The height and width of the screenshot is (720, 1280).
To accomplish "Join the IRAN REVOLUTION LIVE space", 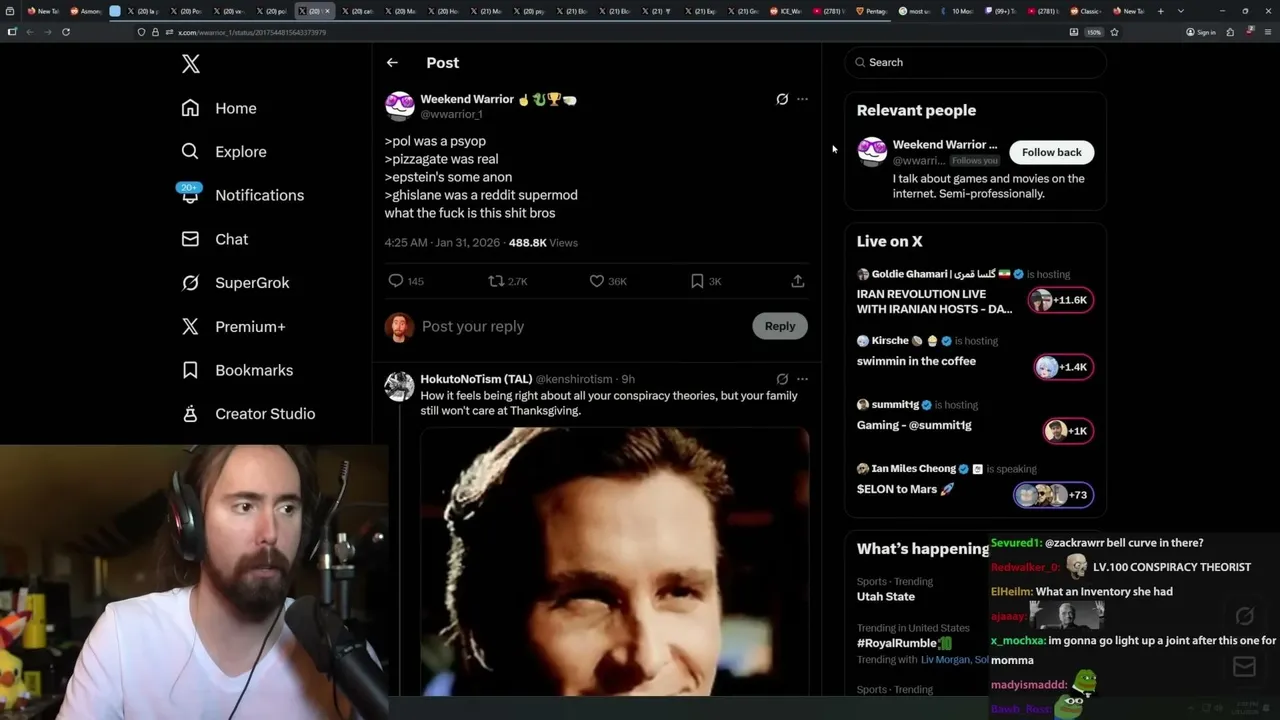I will (934, 301).
